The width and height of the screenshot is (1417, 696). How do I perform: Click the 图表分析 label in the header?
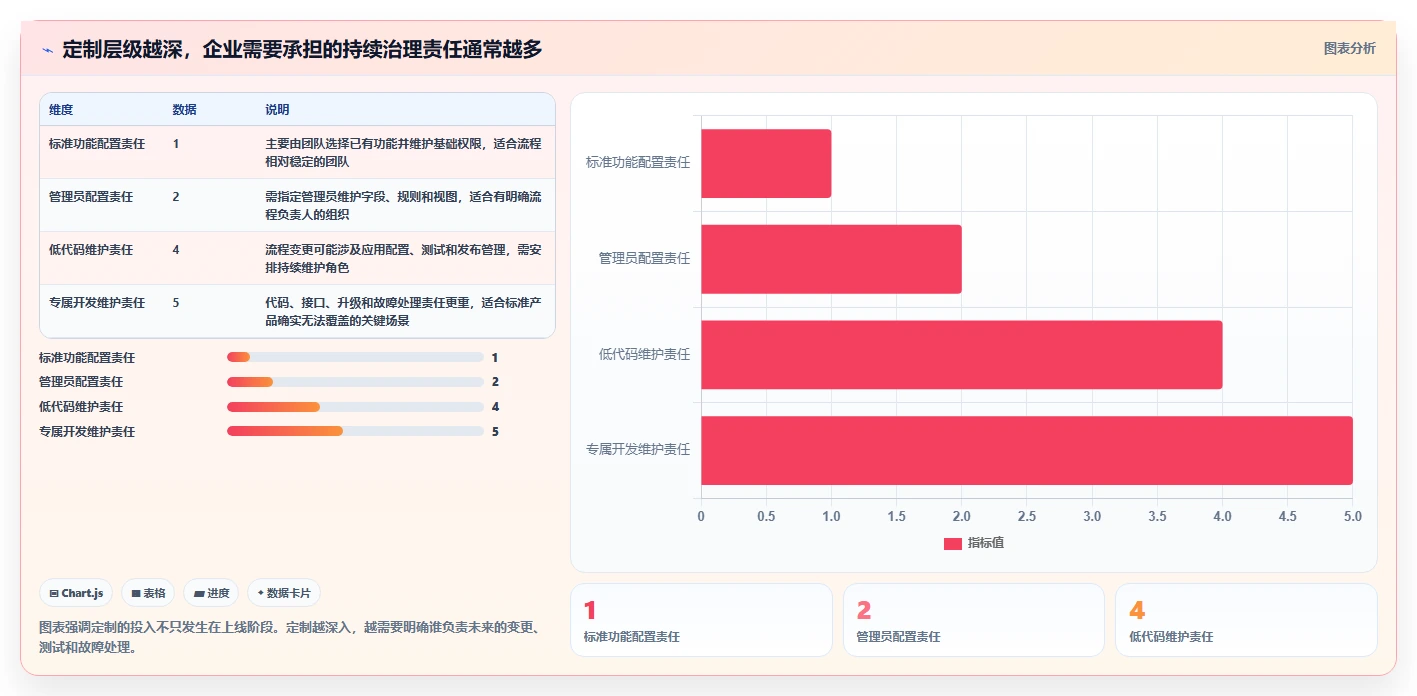point(1349,48)
